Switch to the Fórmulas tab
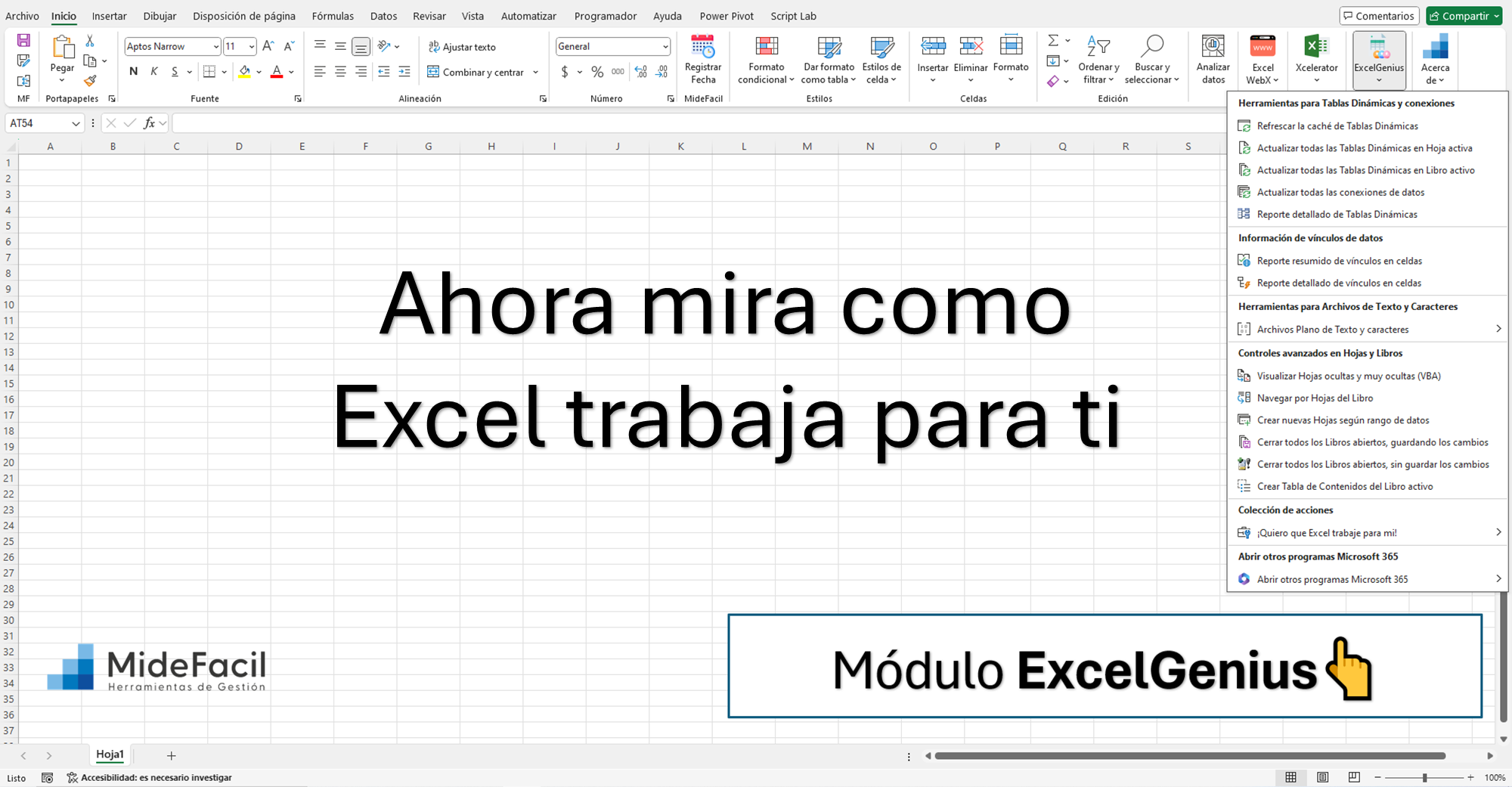Viewport: 1512px width, 787px height. coord(333,16)
